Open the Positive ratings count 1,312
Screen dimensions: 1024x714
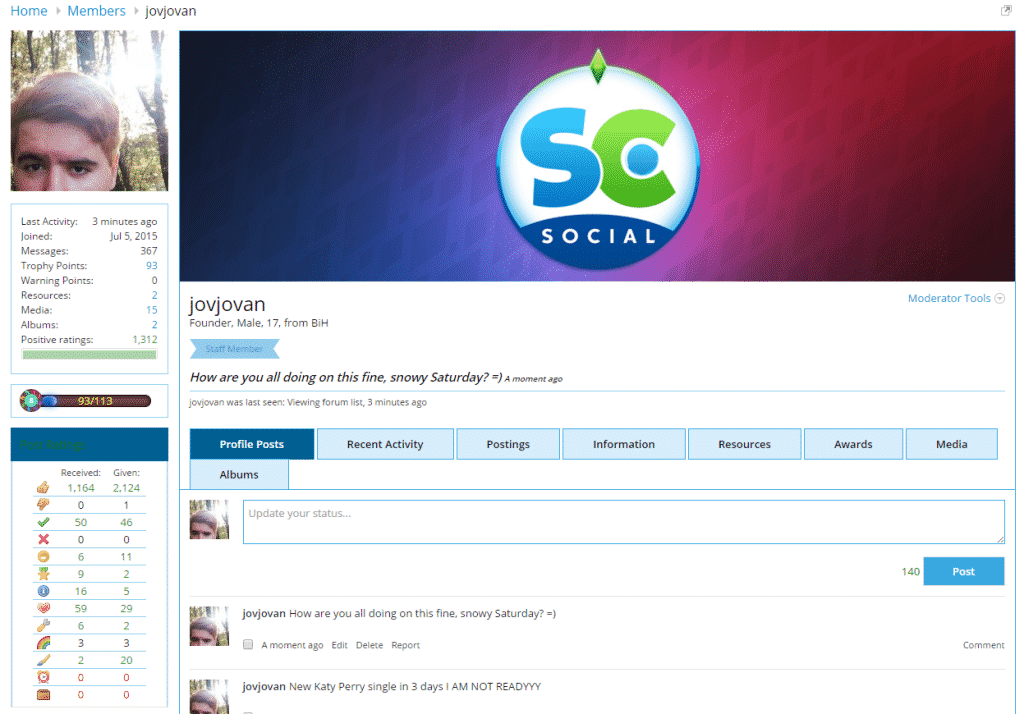point(145,340)
